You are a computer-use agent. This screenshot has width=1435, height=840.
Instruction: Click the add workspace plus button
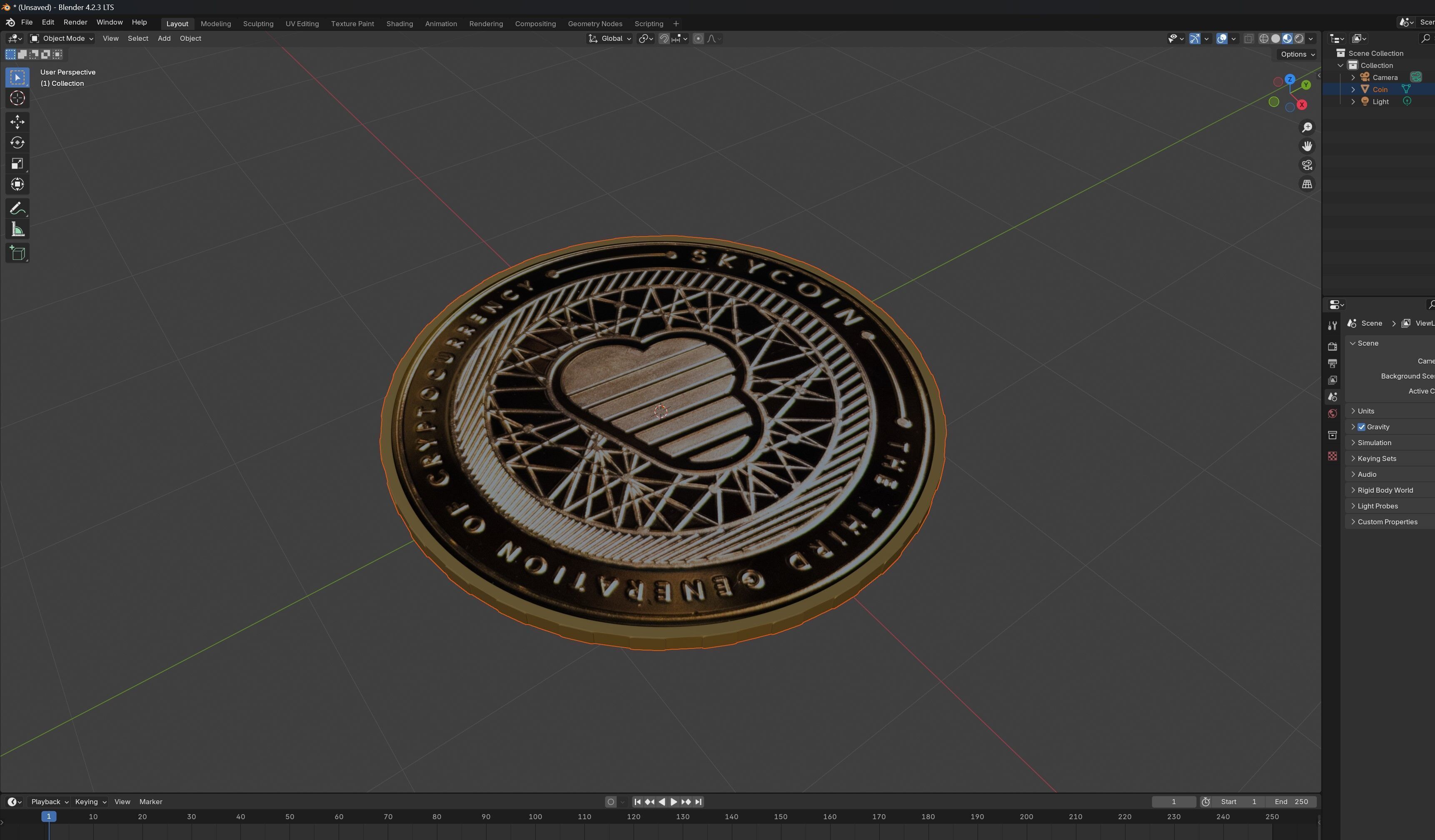[676, 24]
